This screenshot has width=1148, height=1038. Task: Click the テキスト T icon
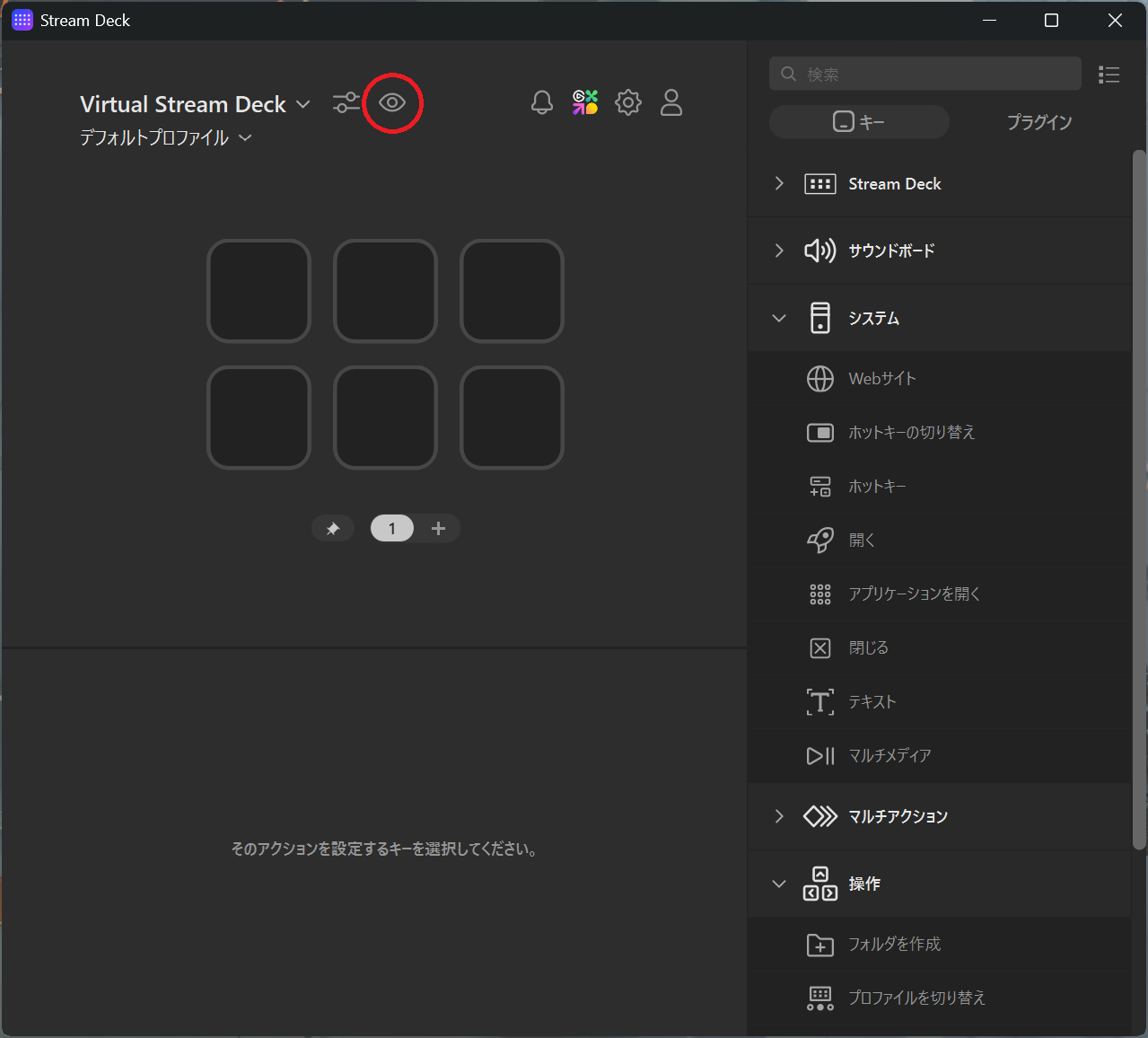click(820, 702)
